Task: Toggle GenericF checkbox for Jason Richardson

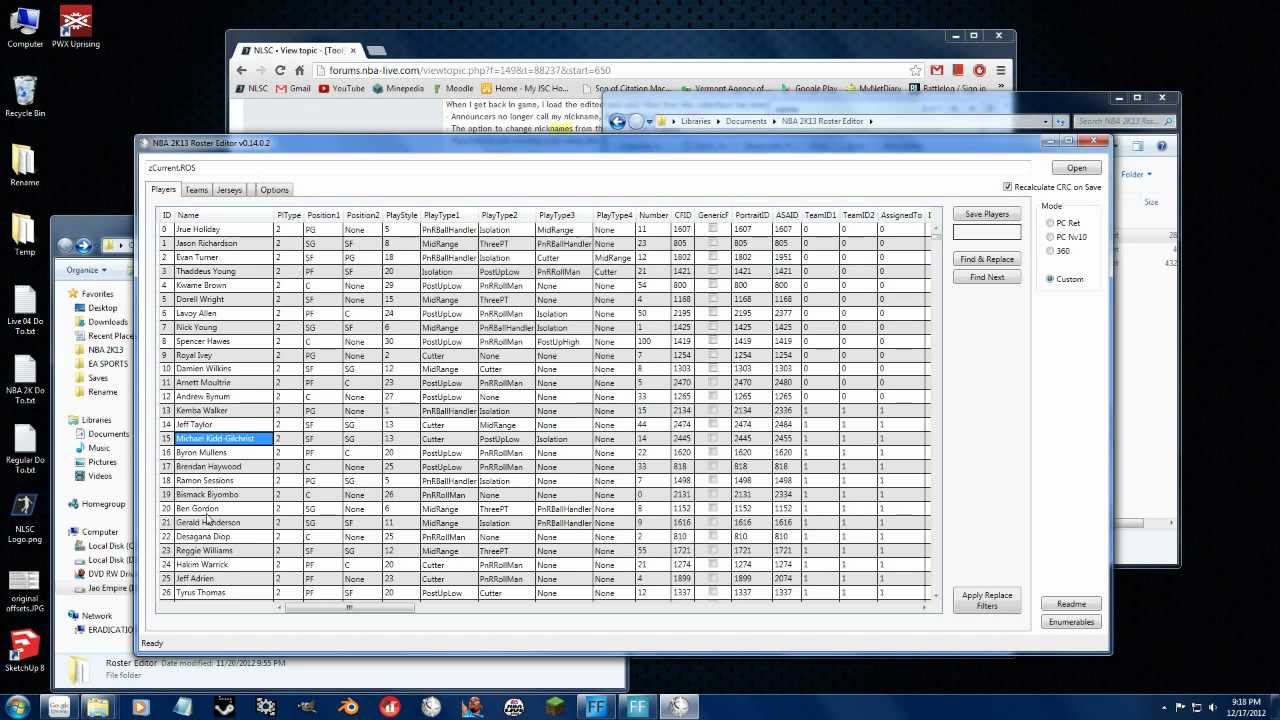Action: pos(713,243)
